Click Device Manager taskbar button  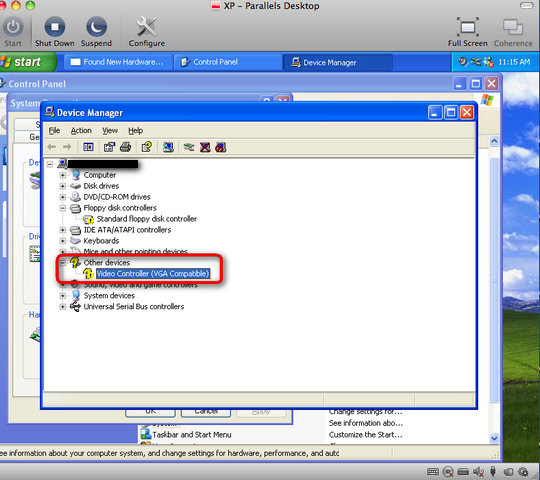(x=338, y=62)
